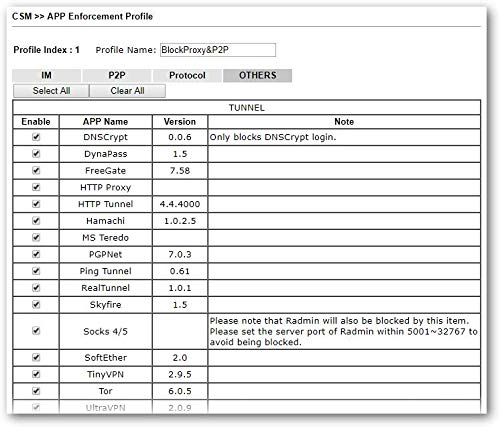Click the Note column header
This screenshot has width=500, height=427.
click(344, 122)
